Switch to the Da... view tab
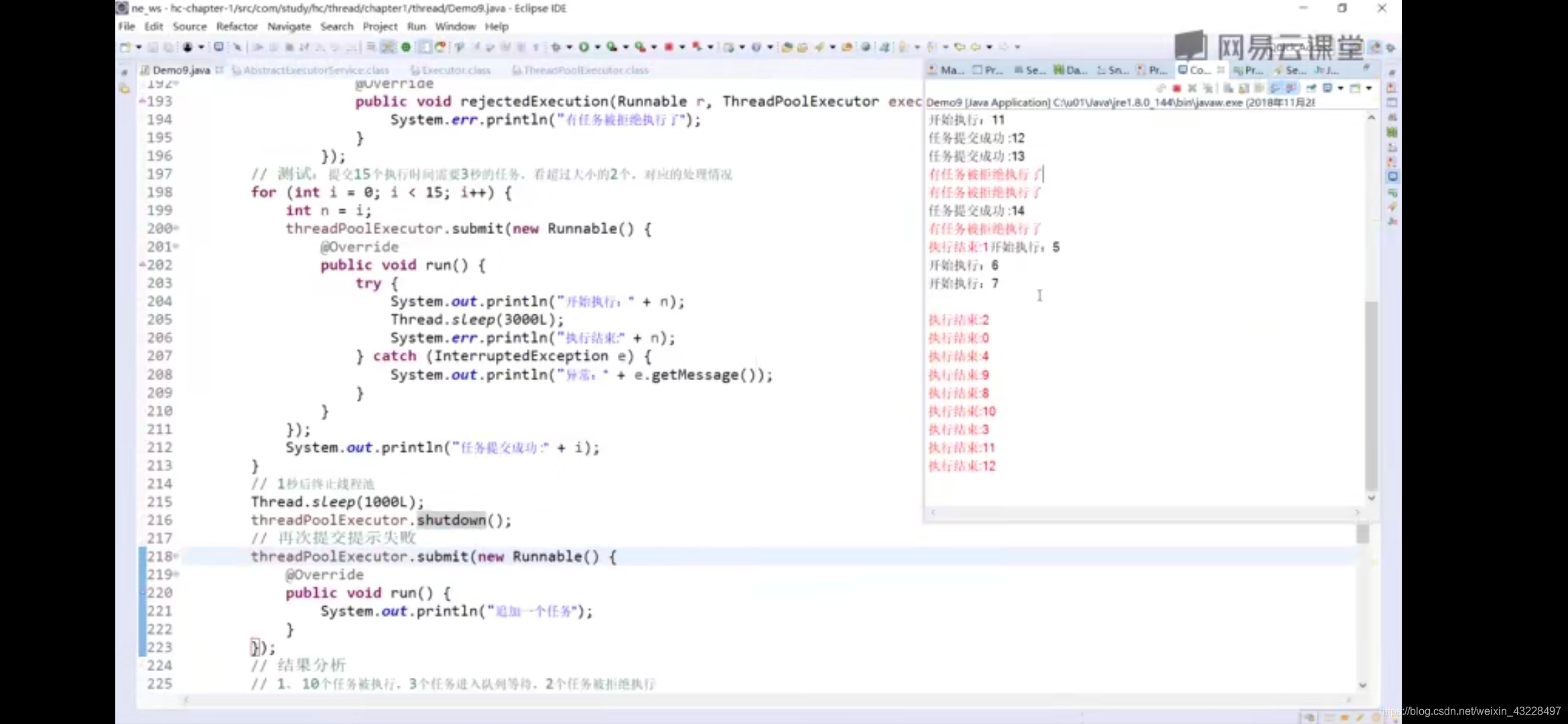The height and width of the screenshot is (724, 1568). coord(1071,70)
